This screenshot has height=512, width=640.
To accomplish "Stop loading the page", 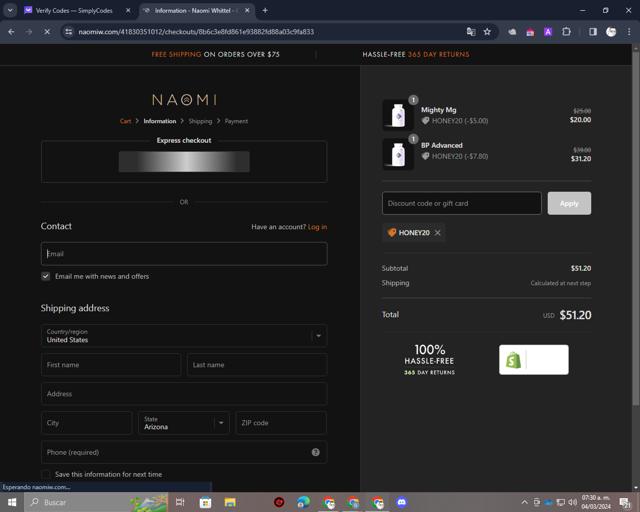I will click(47, 31).
